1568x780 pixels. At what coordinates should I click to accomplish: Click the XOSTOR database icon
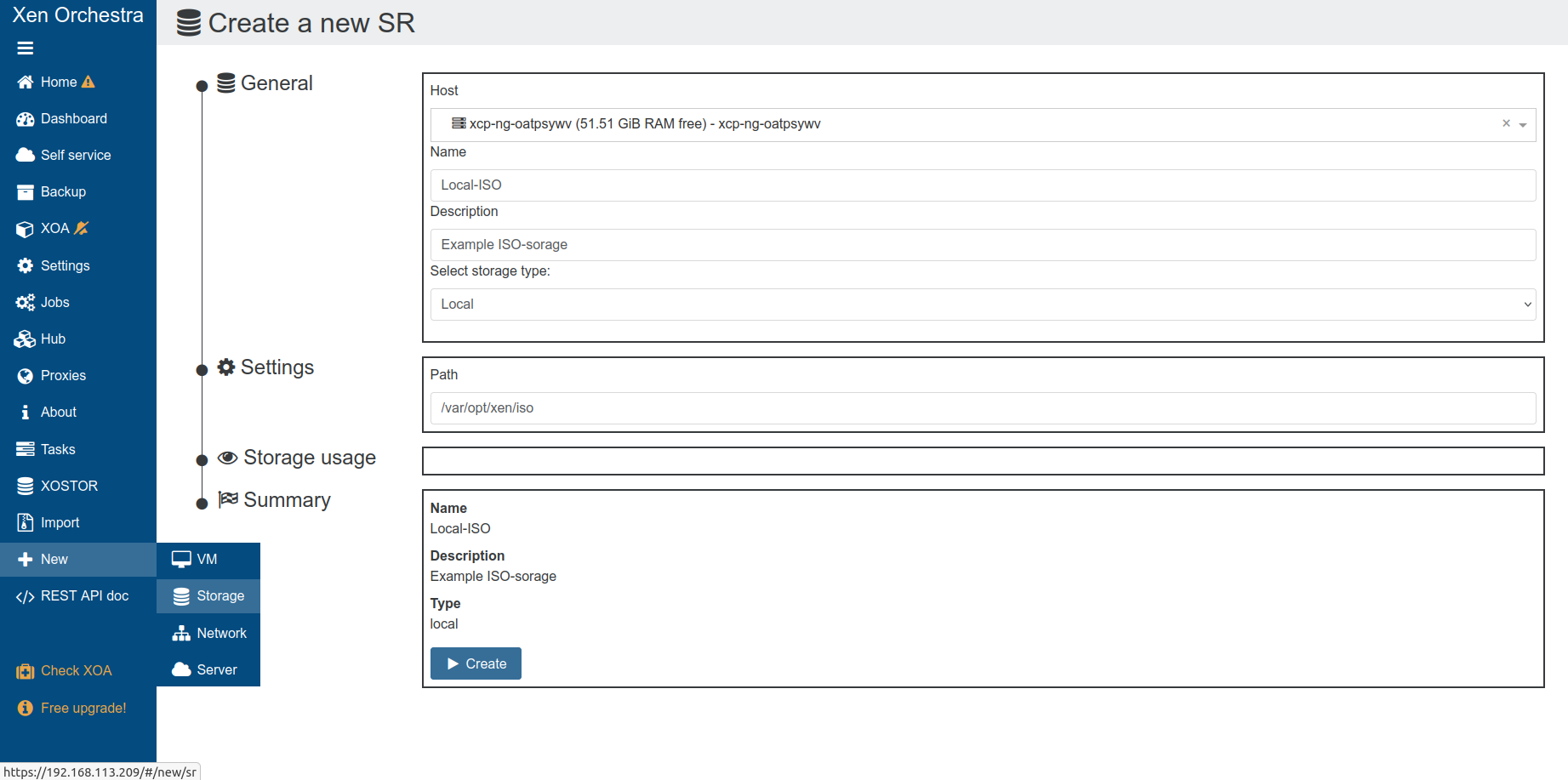[x=26, y=486]
